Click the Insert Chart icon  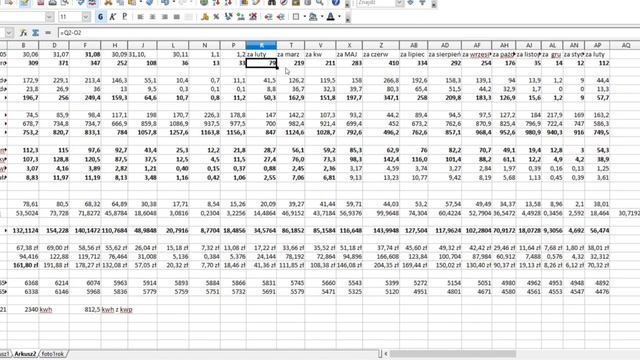pyautogui.click(x=244, y=2)
